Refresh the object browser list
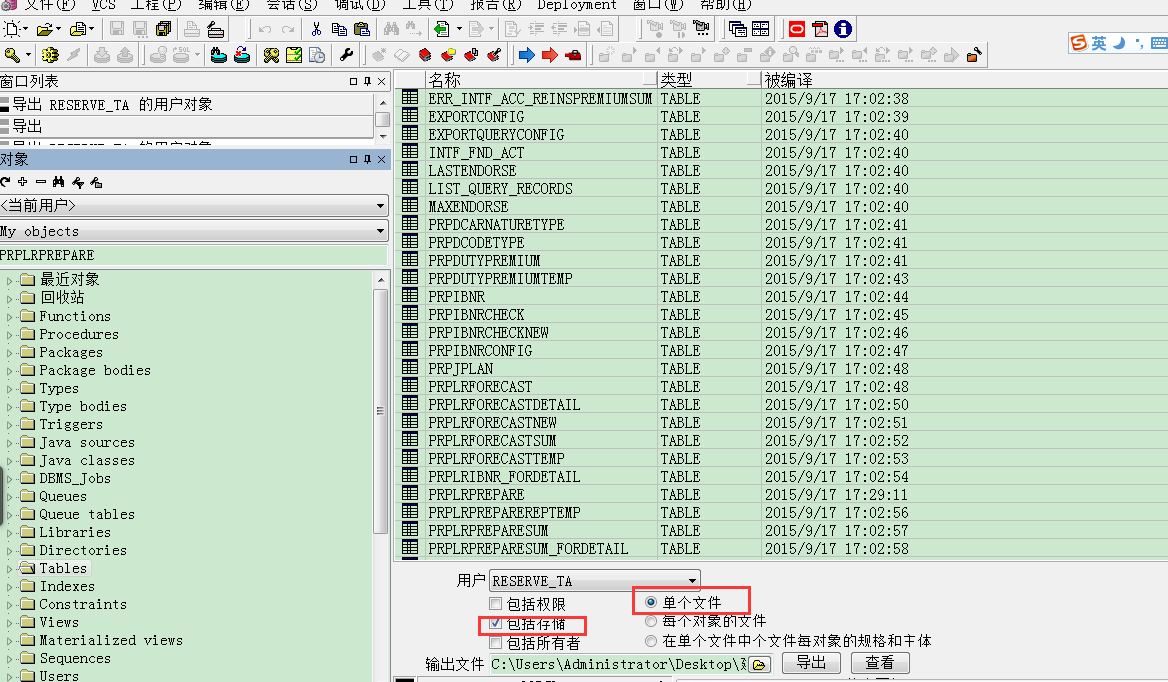Screen dimensions: 1168x682 pos(6,182)
